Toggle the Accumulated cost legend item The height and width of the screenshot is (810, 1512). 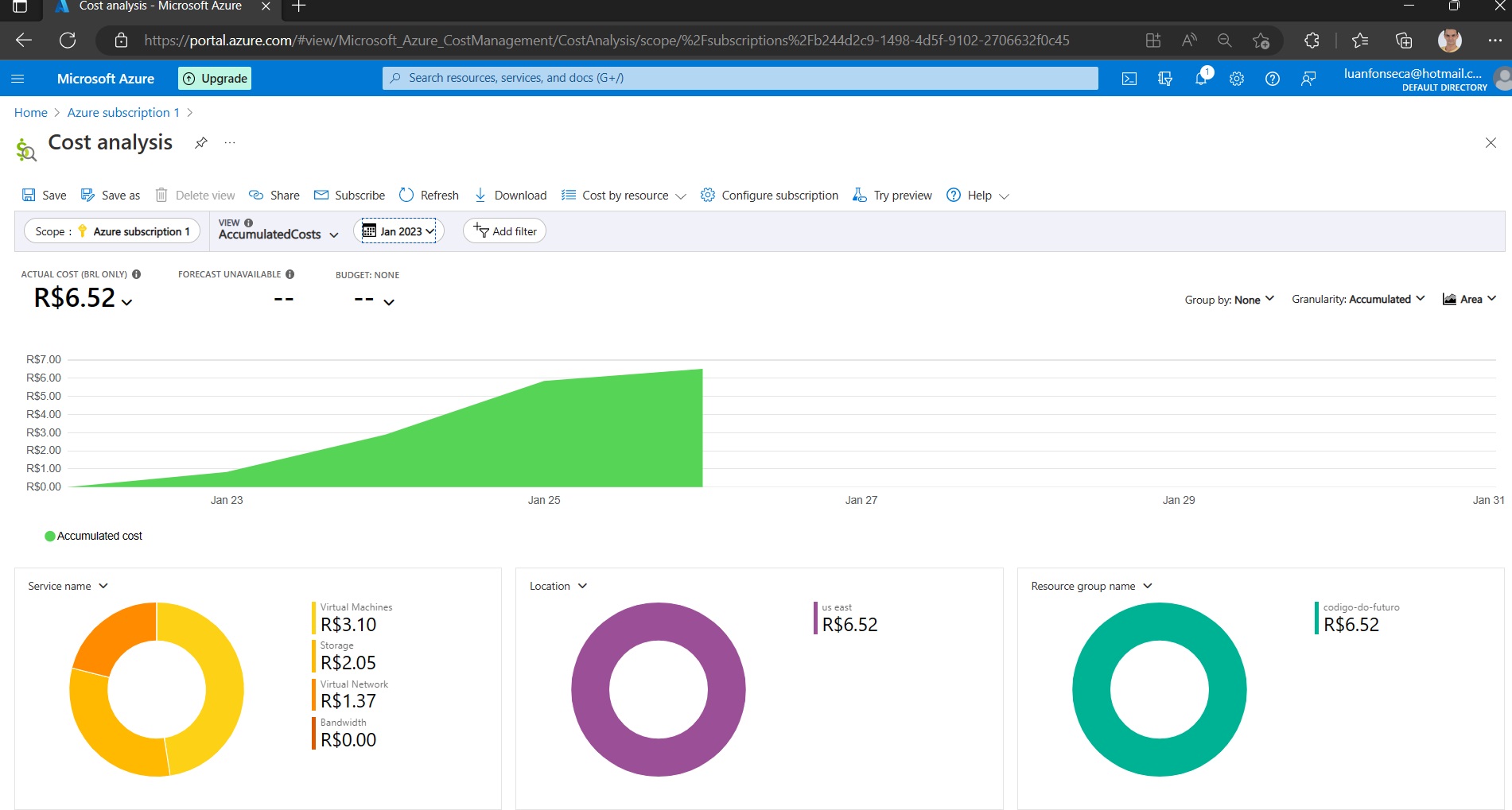(x=93, y=536)
